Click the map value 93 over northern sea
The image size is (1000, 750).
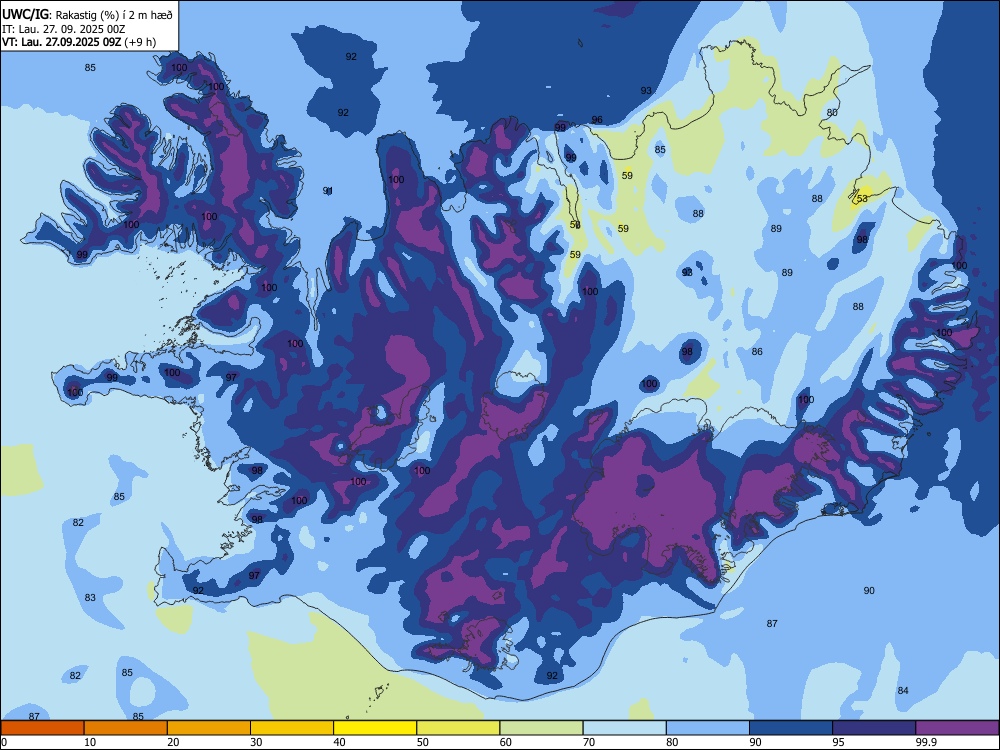coord(646,91)
